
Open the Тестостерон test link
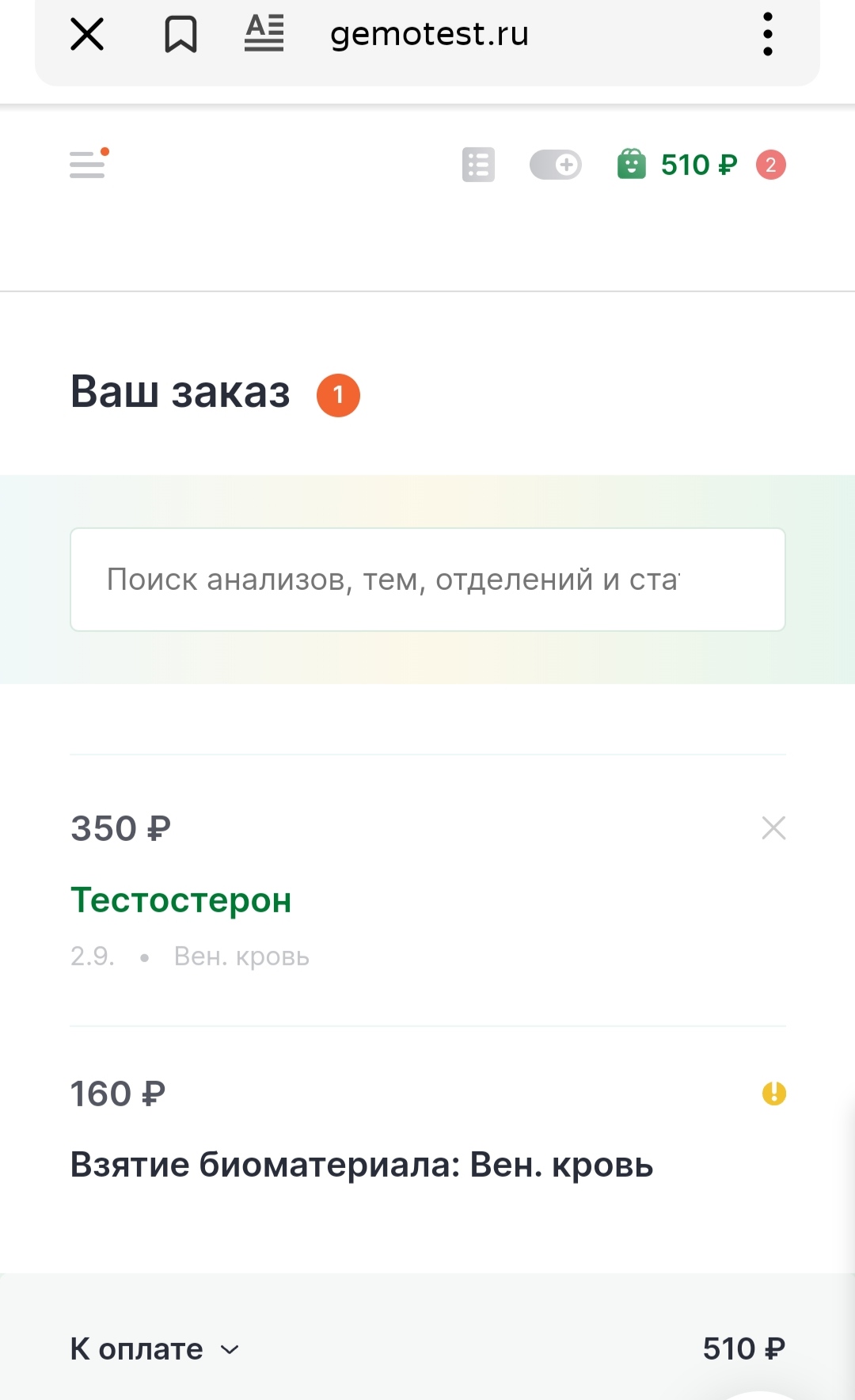point(181,900)
